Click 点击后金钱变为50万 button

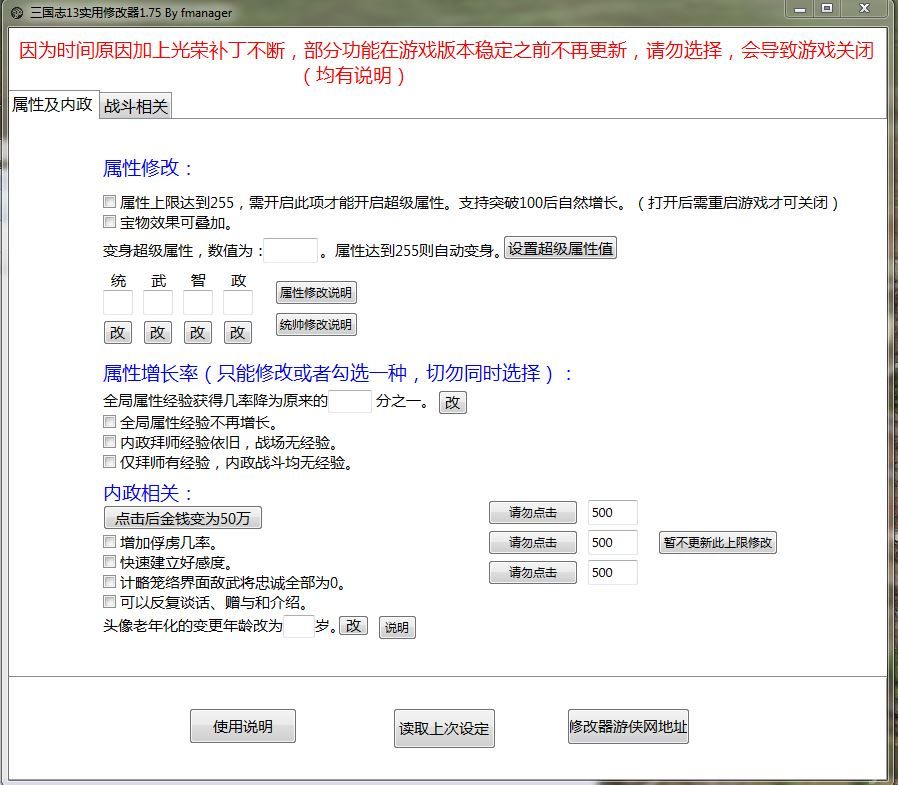(x=182, y=518)
